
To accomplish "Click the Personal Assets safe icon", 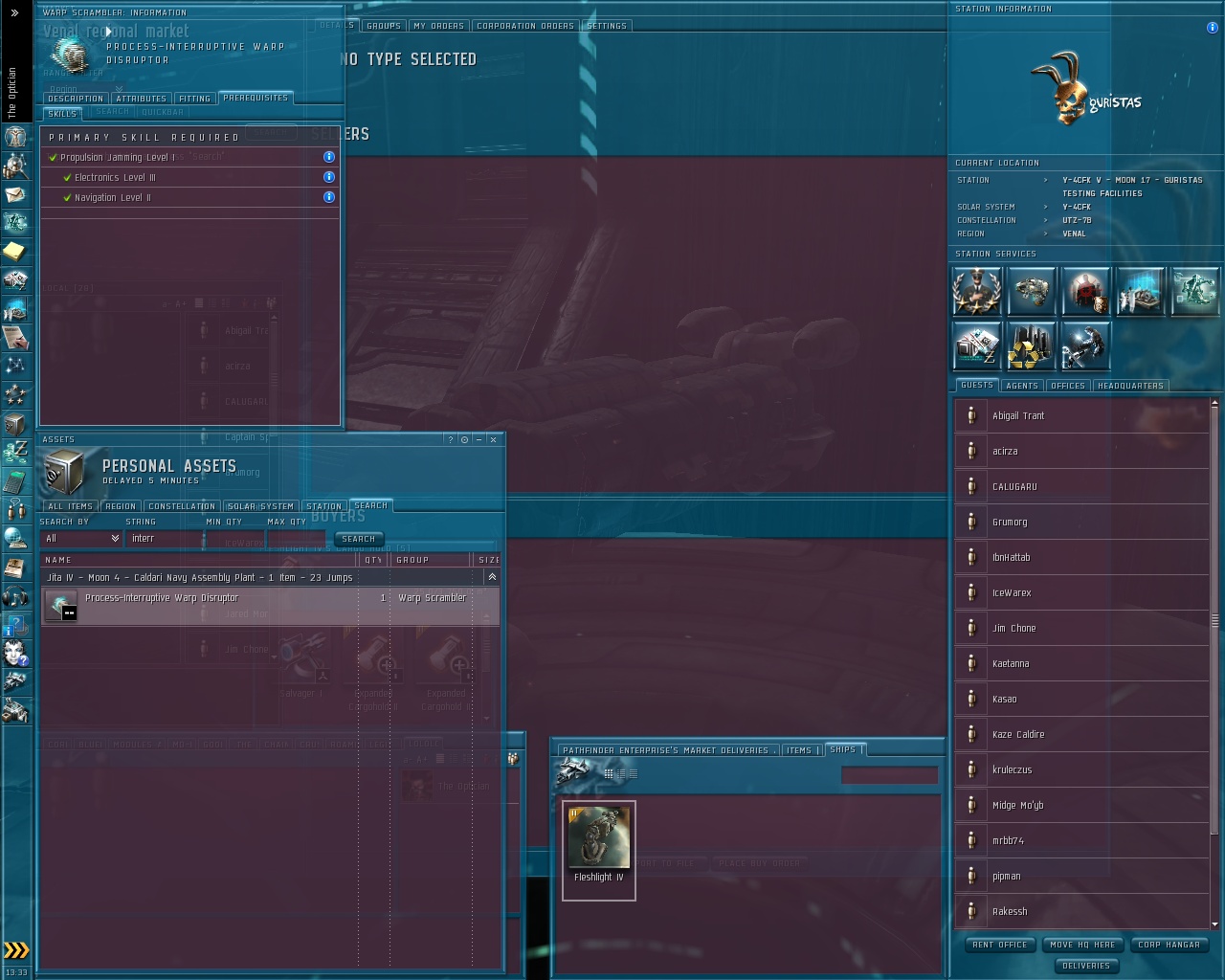I will [x=65, y=471].
